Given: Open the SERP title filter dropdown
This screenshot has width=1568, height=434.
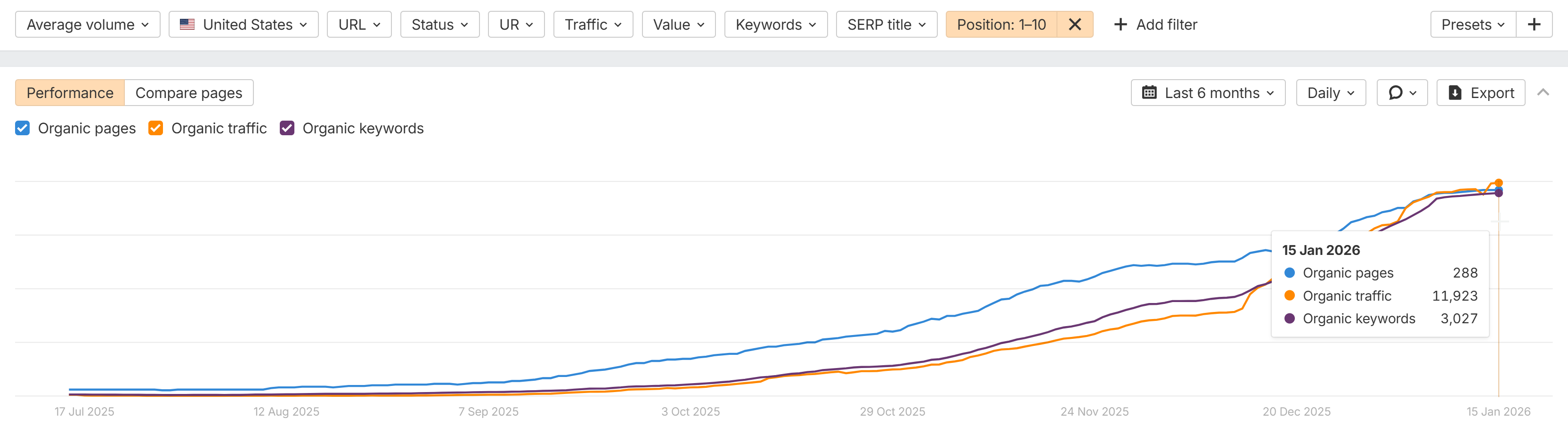Looking at the screenshot, I should pos(886,25).
